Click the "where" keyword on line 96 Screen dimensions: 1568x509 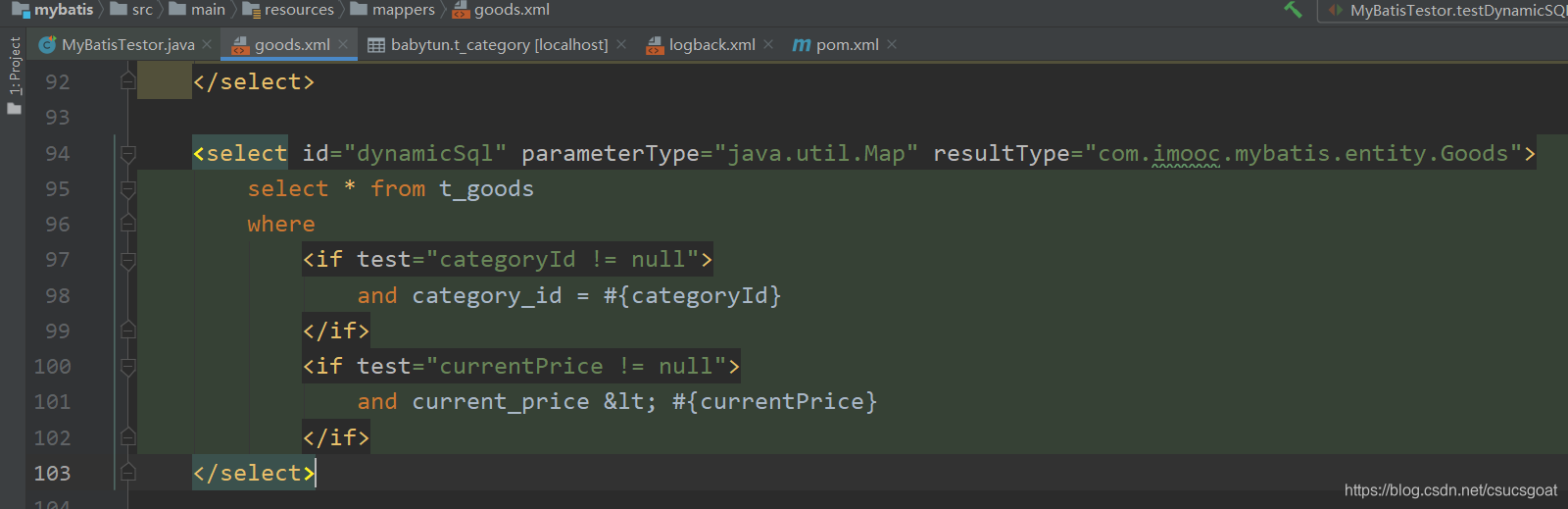pos(281,224)
